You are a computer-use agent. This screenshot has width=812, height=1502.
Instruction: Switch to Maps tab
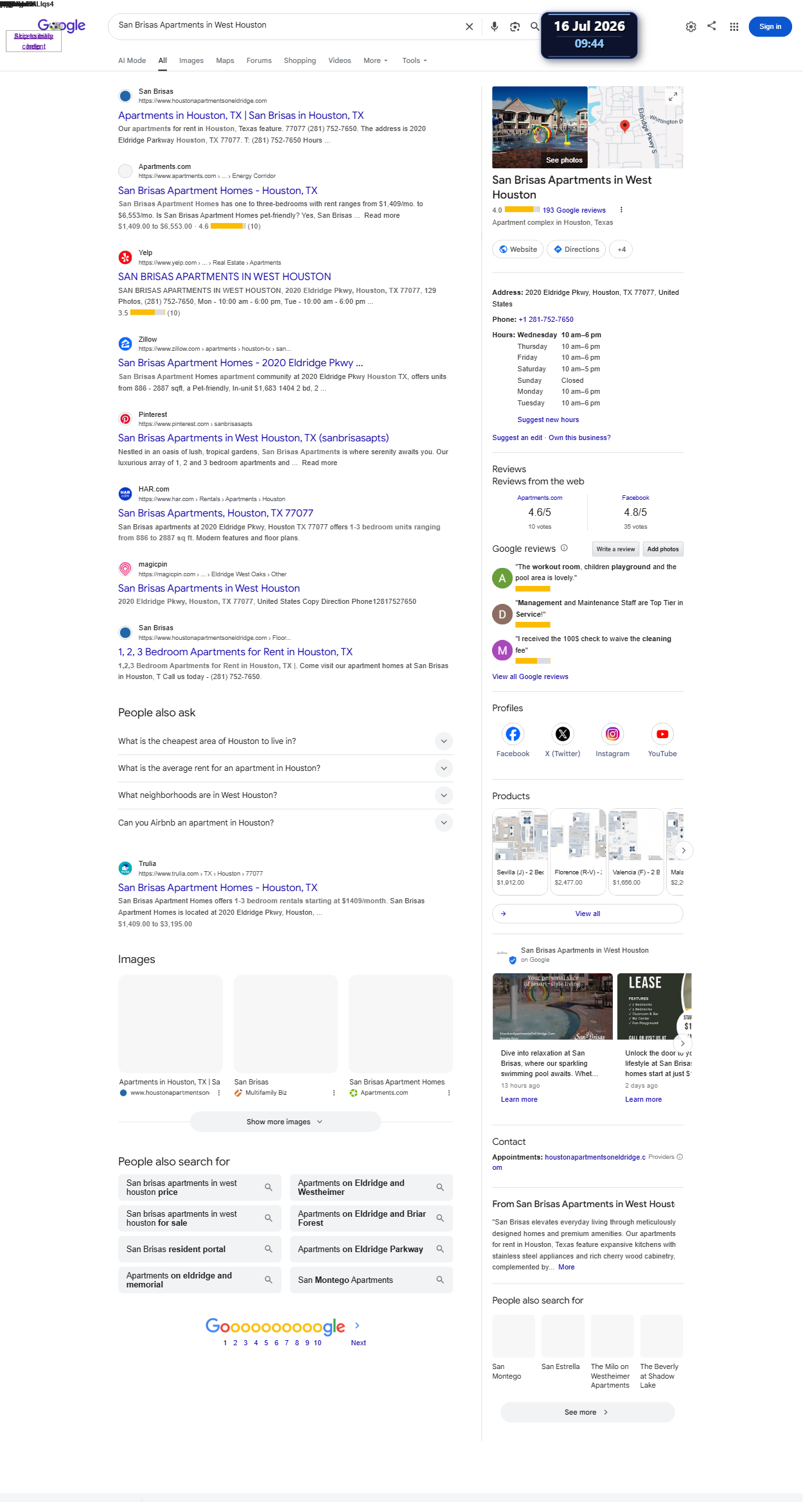click(225, 60)
